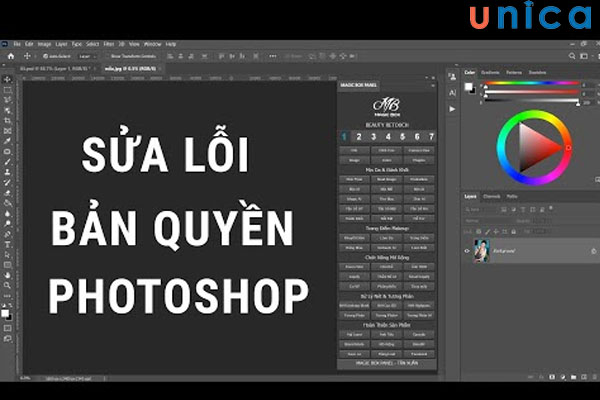The image size is (600, 400).
Task: Click Magic Box page number 7
Action: [431, 137]
